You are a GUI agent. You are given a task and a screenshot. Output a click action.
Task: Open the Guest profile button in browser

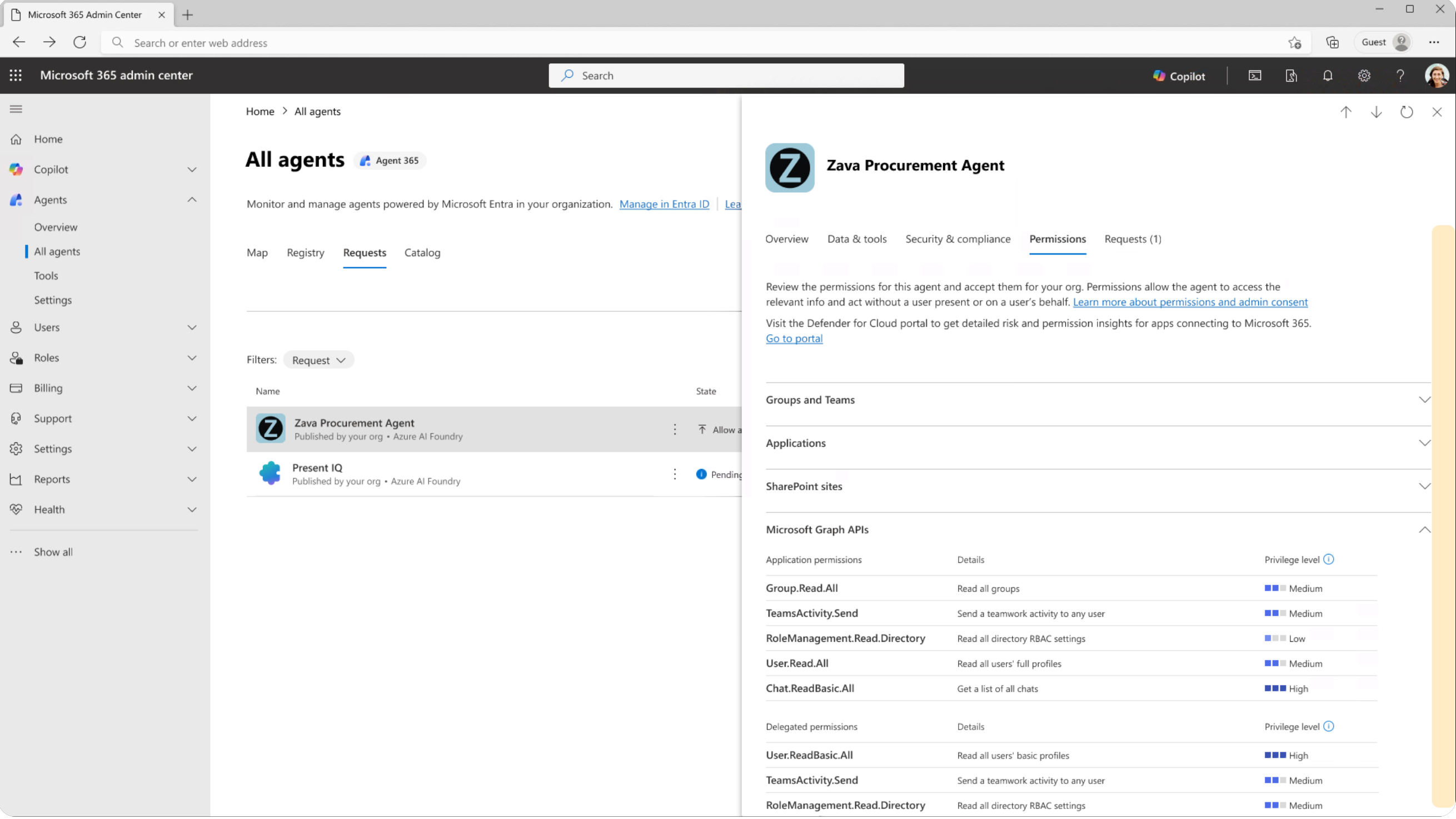coord(1384,42)
